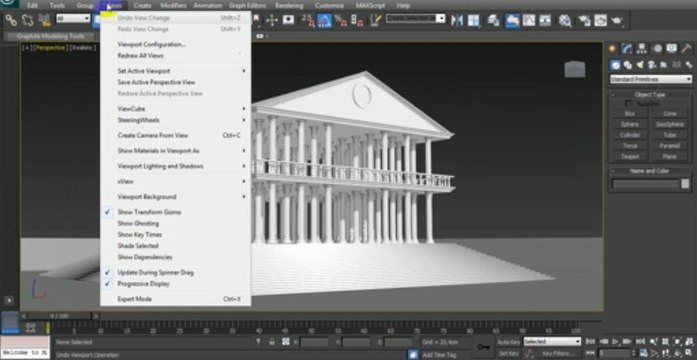Switch to the Utilities hammer tab
697x360 pixels.
point(686,48)
